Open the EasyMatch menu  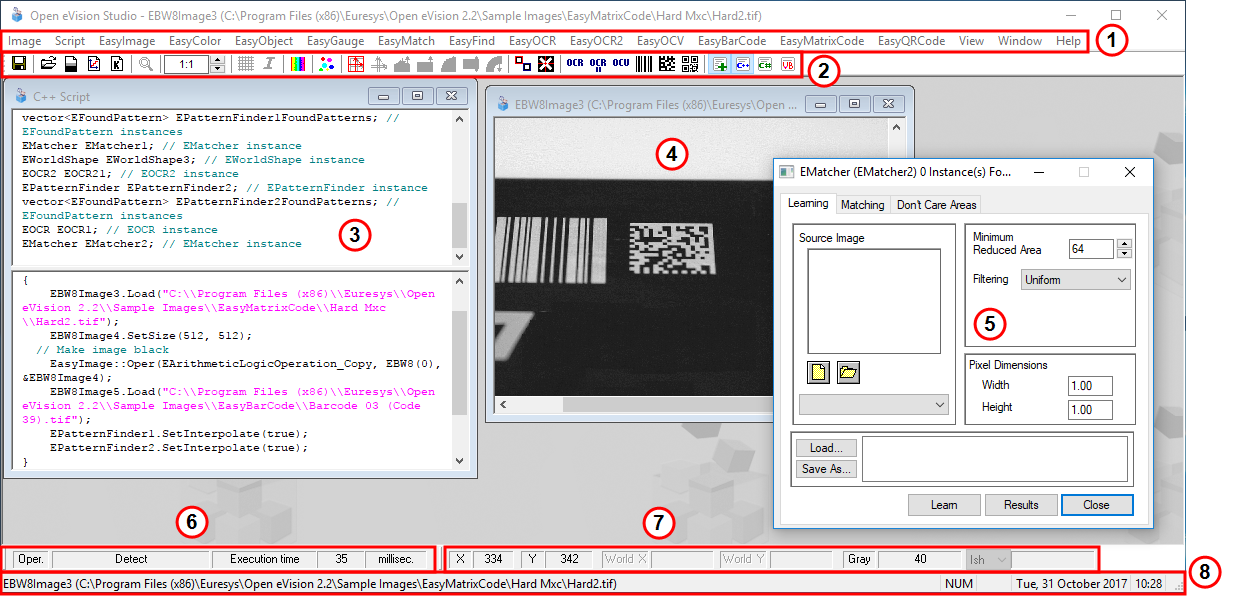[406, 41]
